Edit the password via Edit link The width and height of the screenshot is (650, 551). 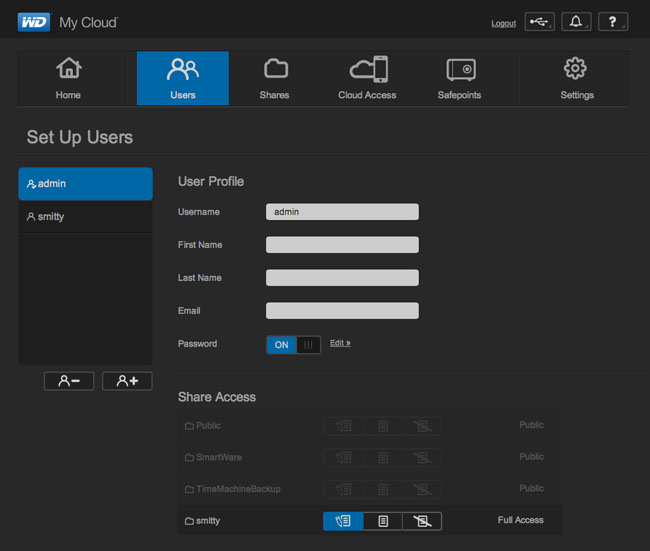pos(340,343)
